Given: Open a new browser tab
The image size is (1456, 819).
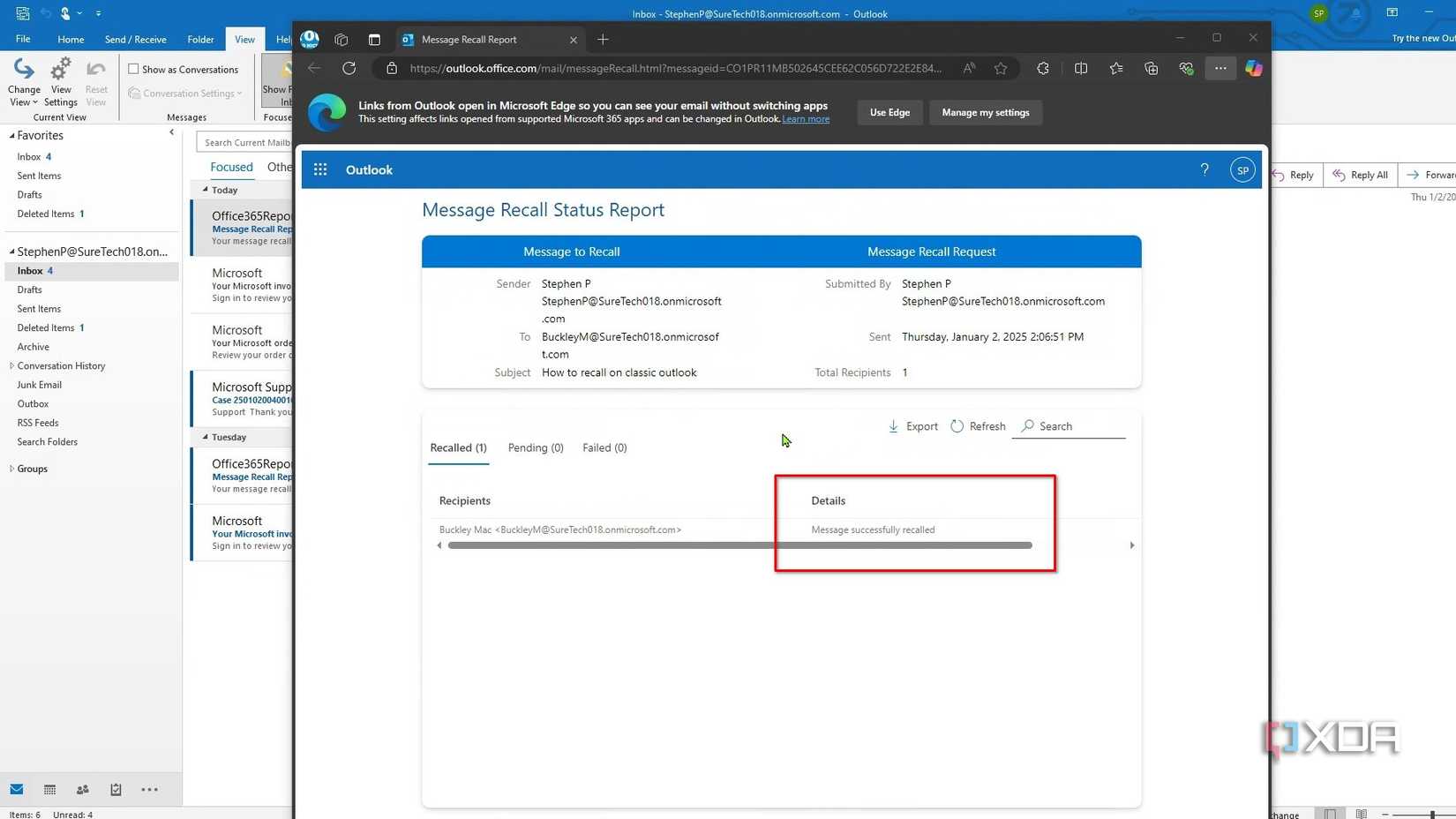Looking at the screenshot, I should point(603,40).
